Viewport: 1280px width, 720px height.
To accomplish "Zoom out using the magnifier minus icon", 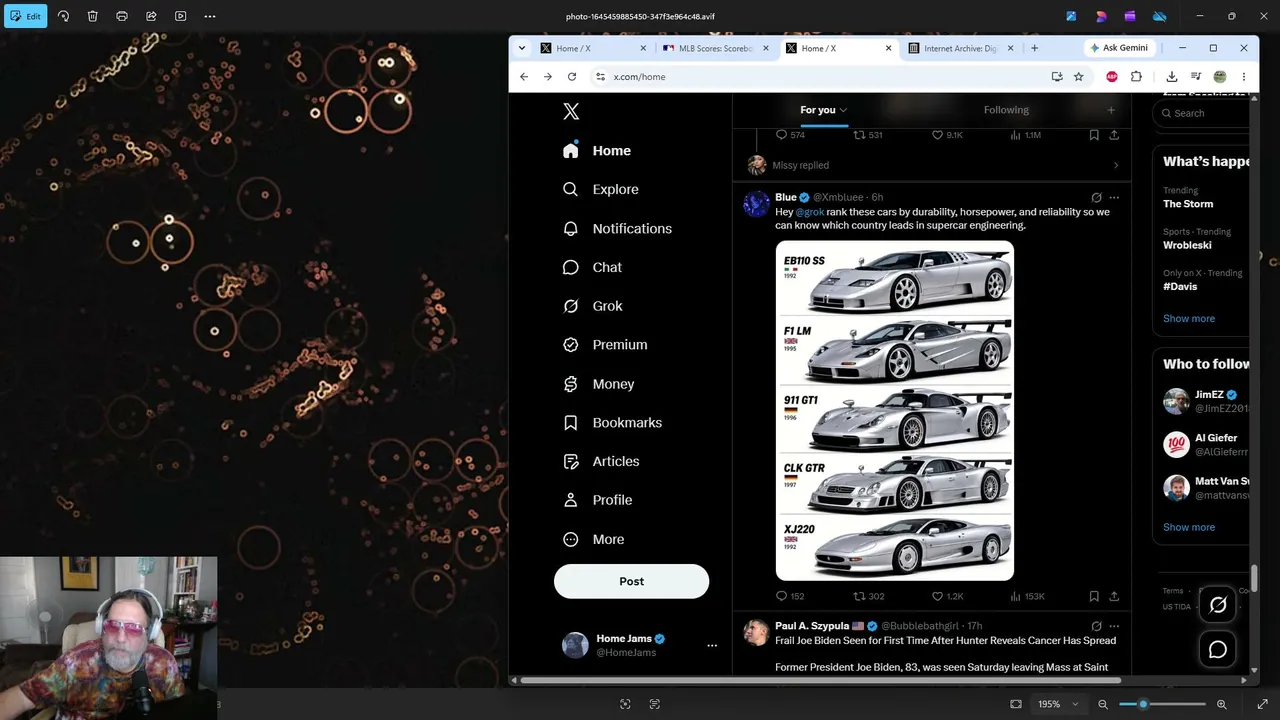I will coord(1103,704).
